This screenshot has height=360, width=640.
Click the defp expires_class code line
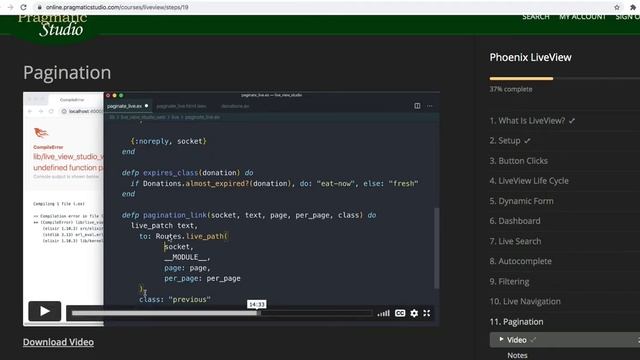(x=187, y=173)
